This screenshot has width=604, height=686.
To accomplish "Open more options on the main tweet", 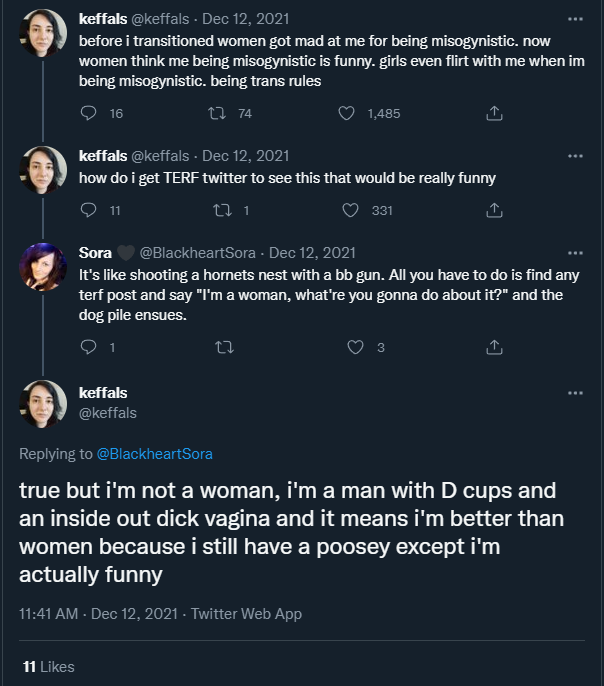I will coord(574,393).
